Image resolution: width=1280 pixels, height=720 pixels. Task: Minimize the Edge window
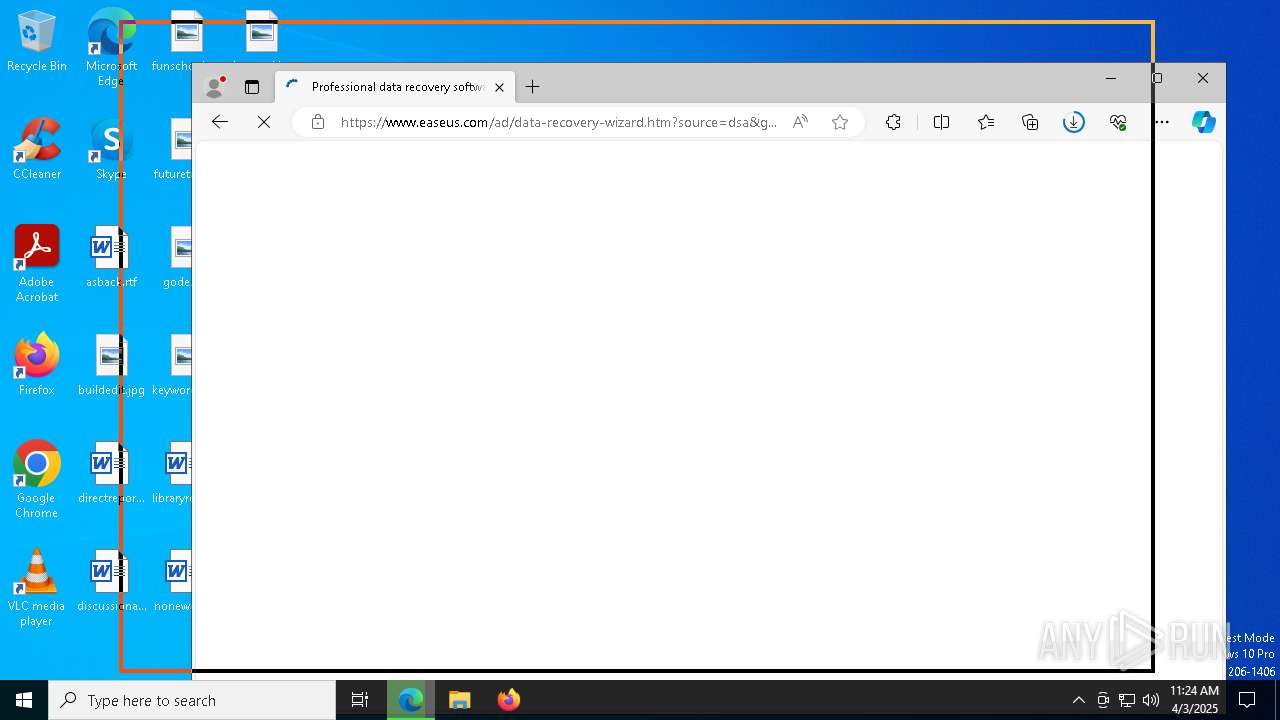point(1111,78)
